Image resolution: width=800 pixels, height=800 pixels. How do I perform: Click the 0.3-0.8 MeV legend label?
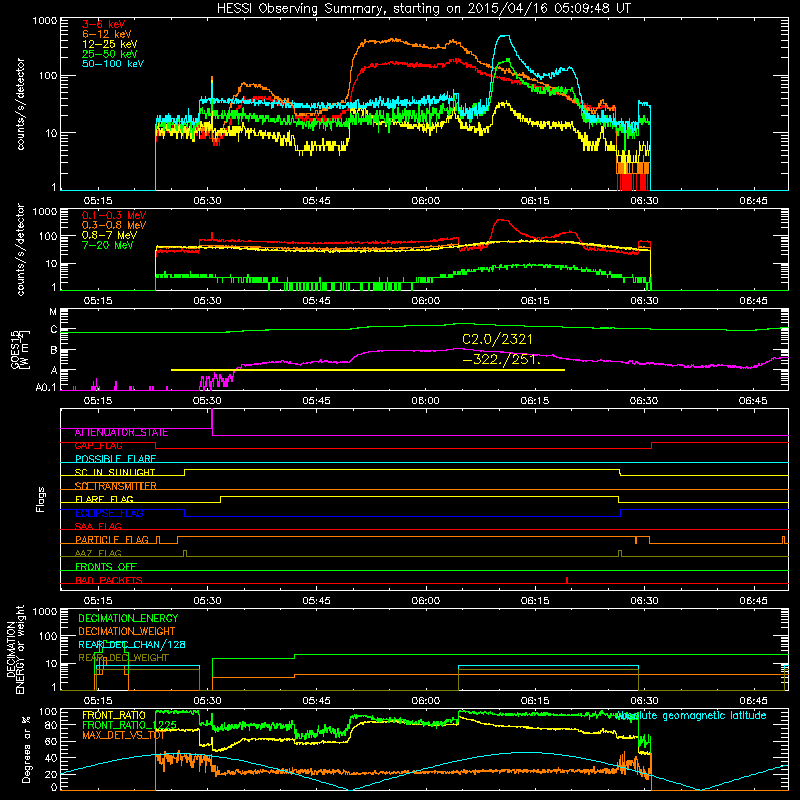114,225
